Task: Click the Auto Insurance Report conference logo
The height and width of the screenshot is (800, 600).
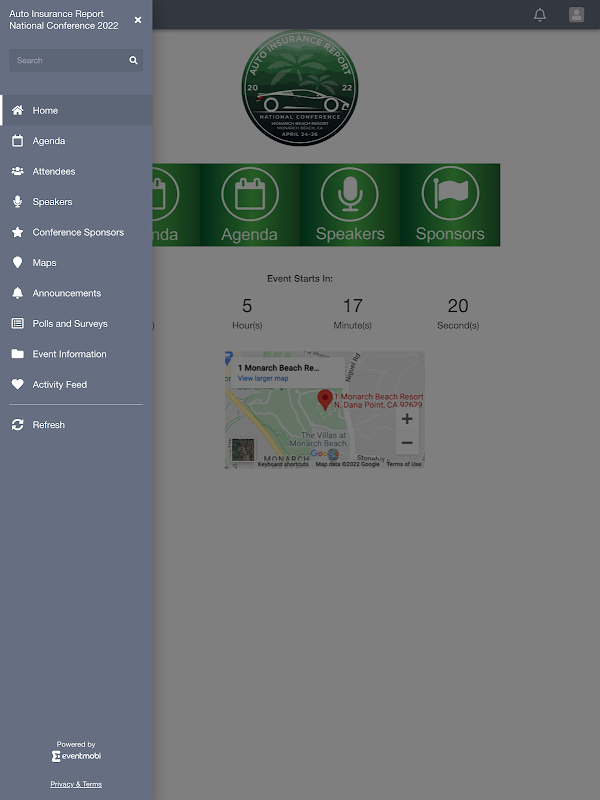Action: 300,87
